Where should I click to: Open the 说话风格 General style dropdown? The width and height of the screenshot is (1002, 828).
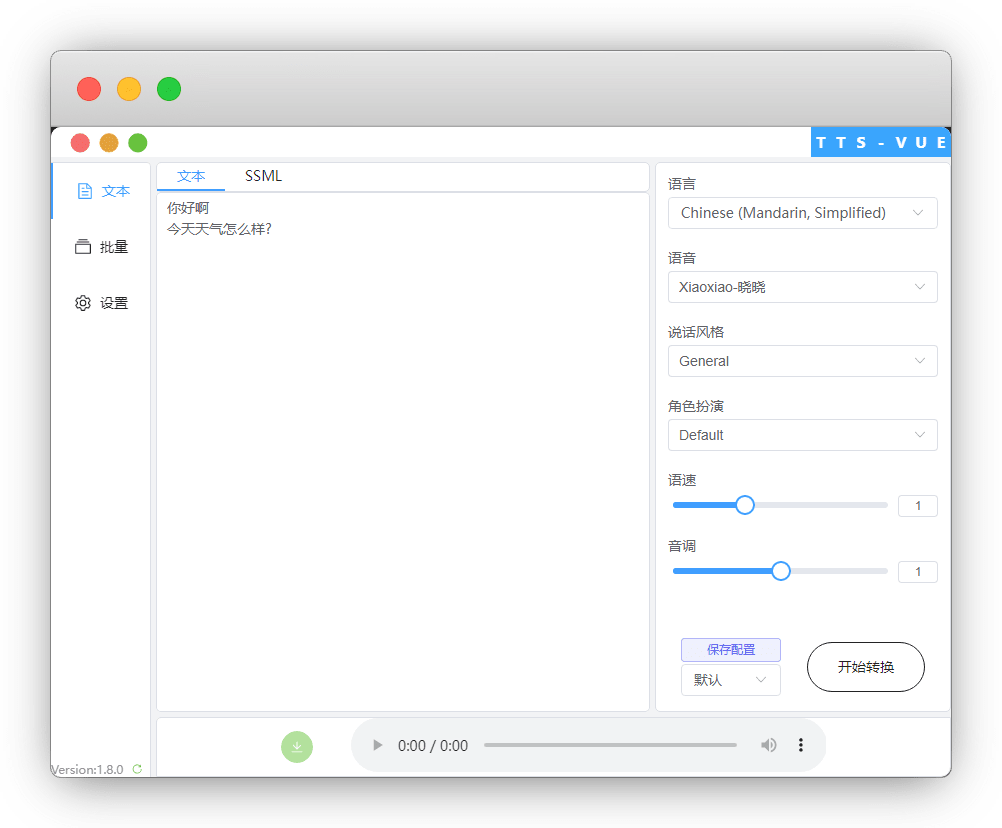click(x=802, y=361)
